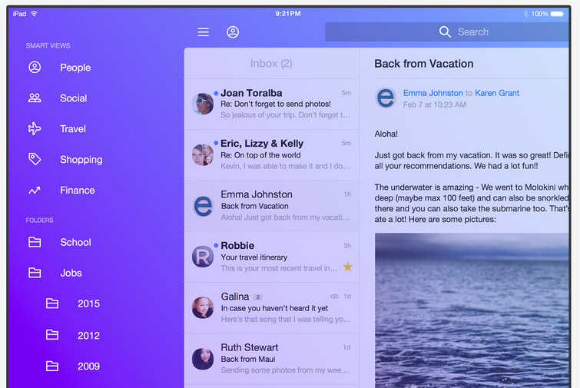Open Ruth Stewart's Back from Maui email
580x388 pixels.
point(272,359)
